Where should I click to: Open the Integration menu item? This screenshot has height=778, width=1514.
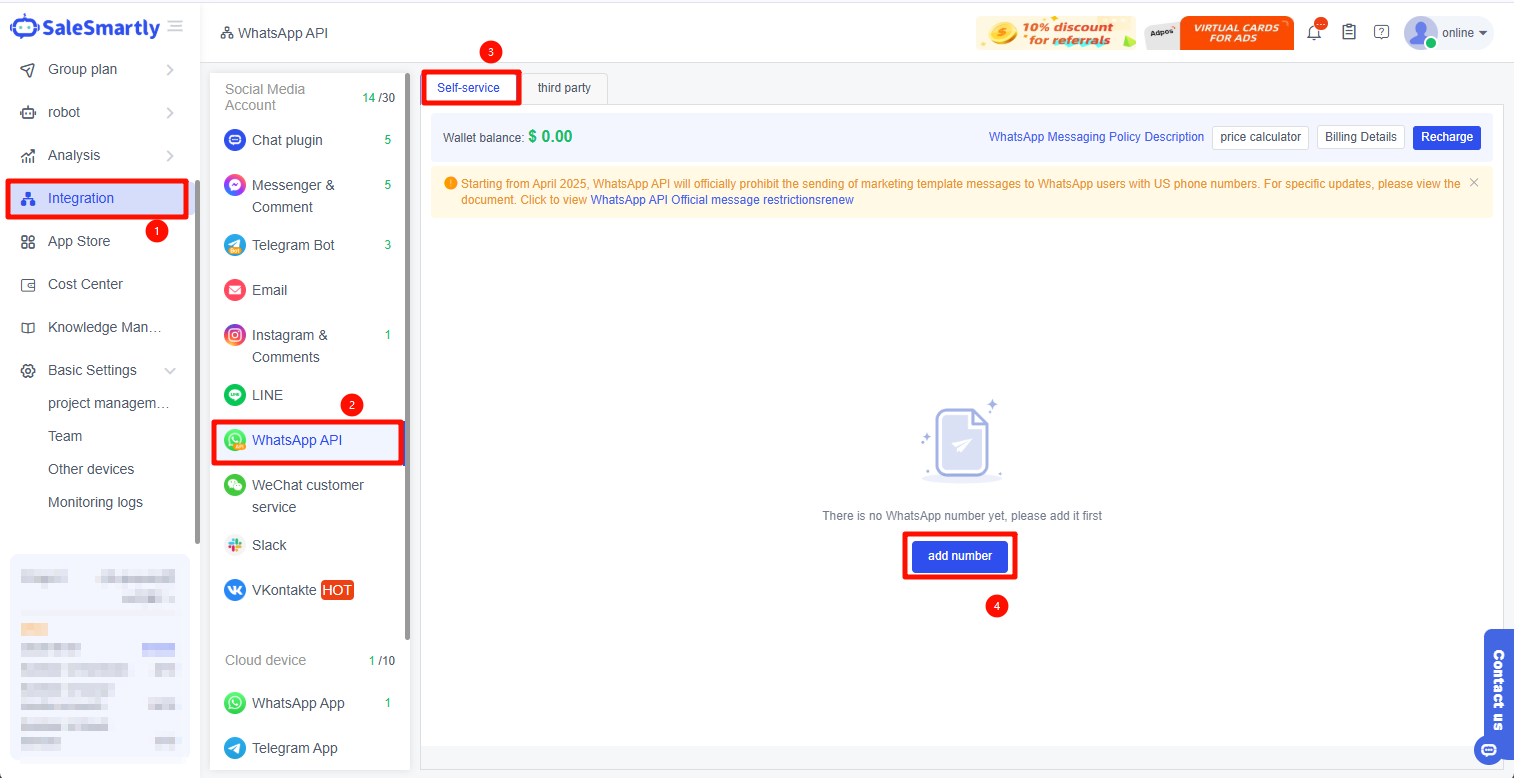coord(97,199)
